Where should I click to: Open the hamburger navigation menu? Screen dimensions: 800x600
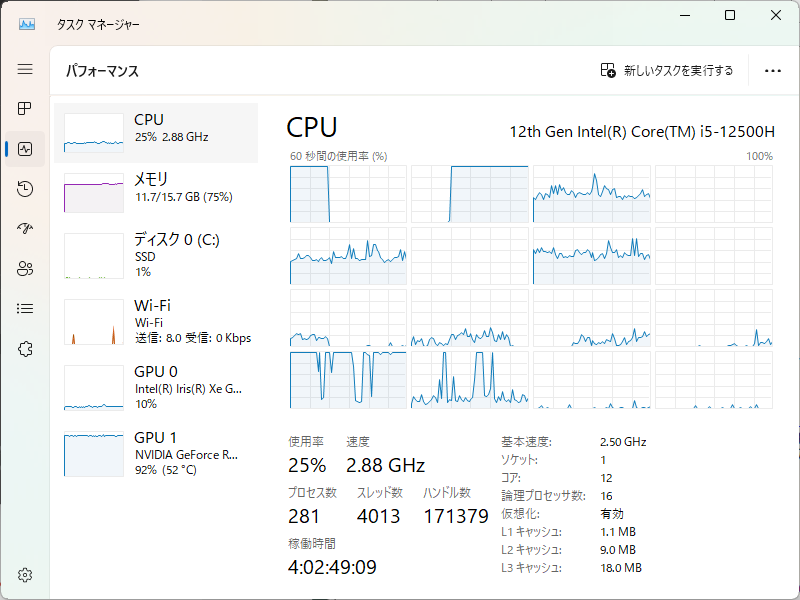click(25, 69)
